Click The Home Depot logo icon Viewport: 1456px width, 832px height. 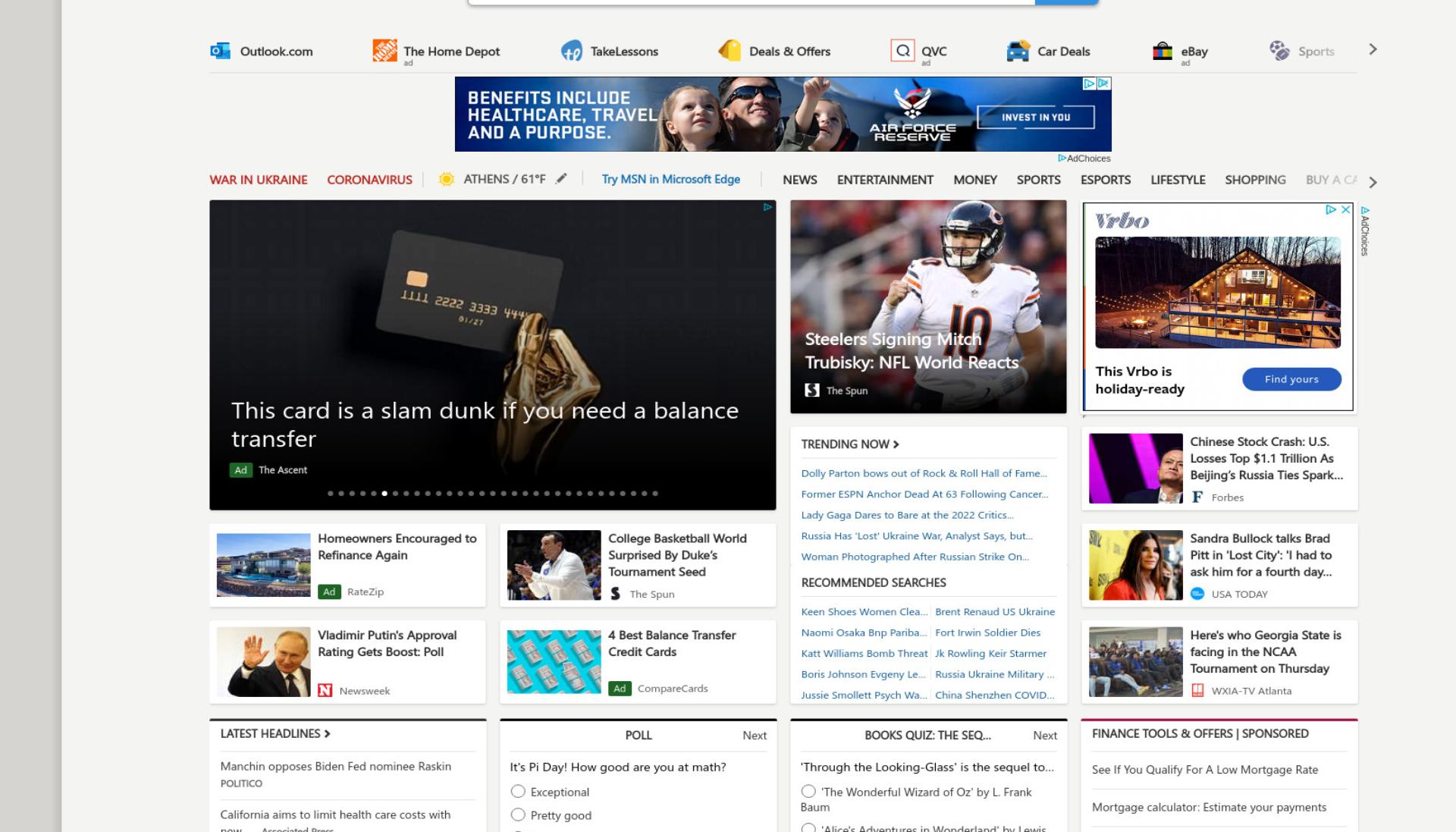pos(384,50)
